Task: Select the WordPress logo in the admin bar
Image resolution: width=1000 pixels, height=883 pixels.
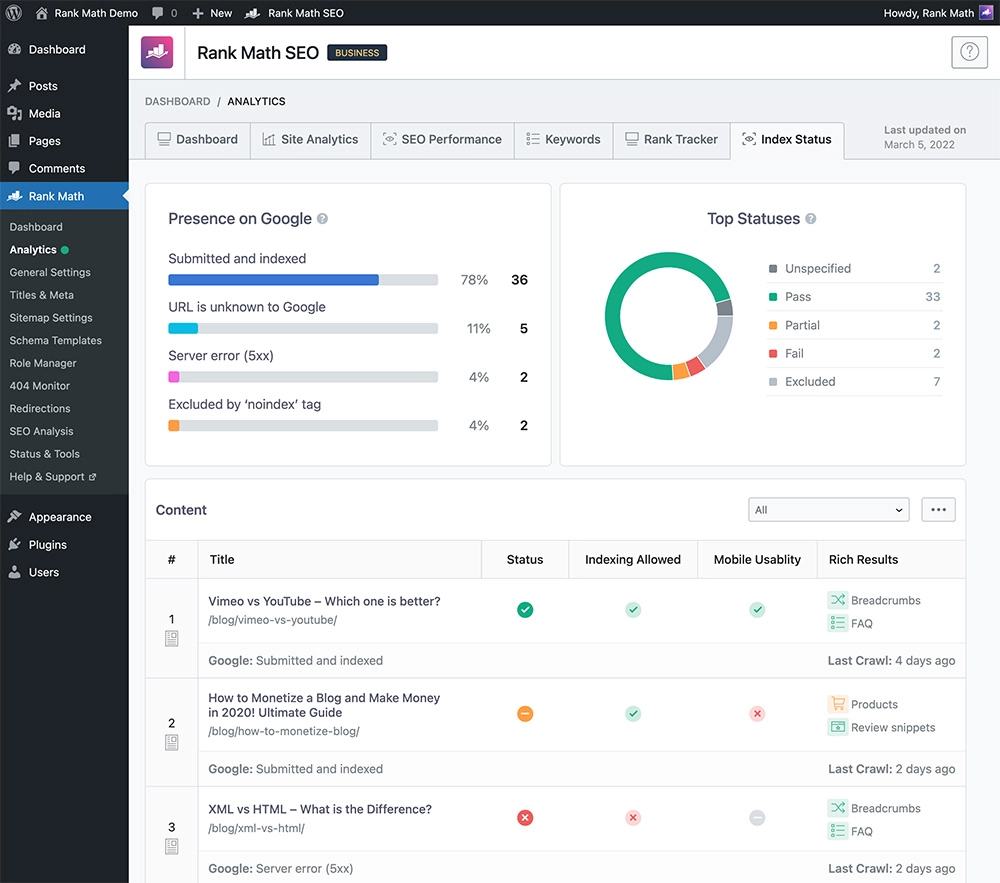Action: click(x=13, y=12)
